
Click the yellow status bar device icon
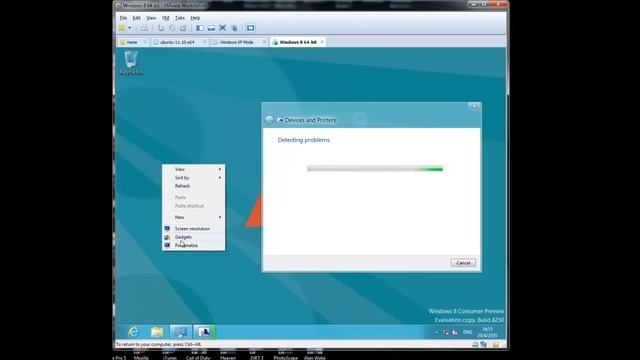point(496,345)
